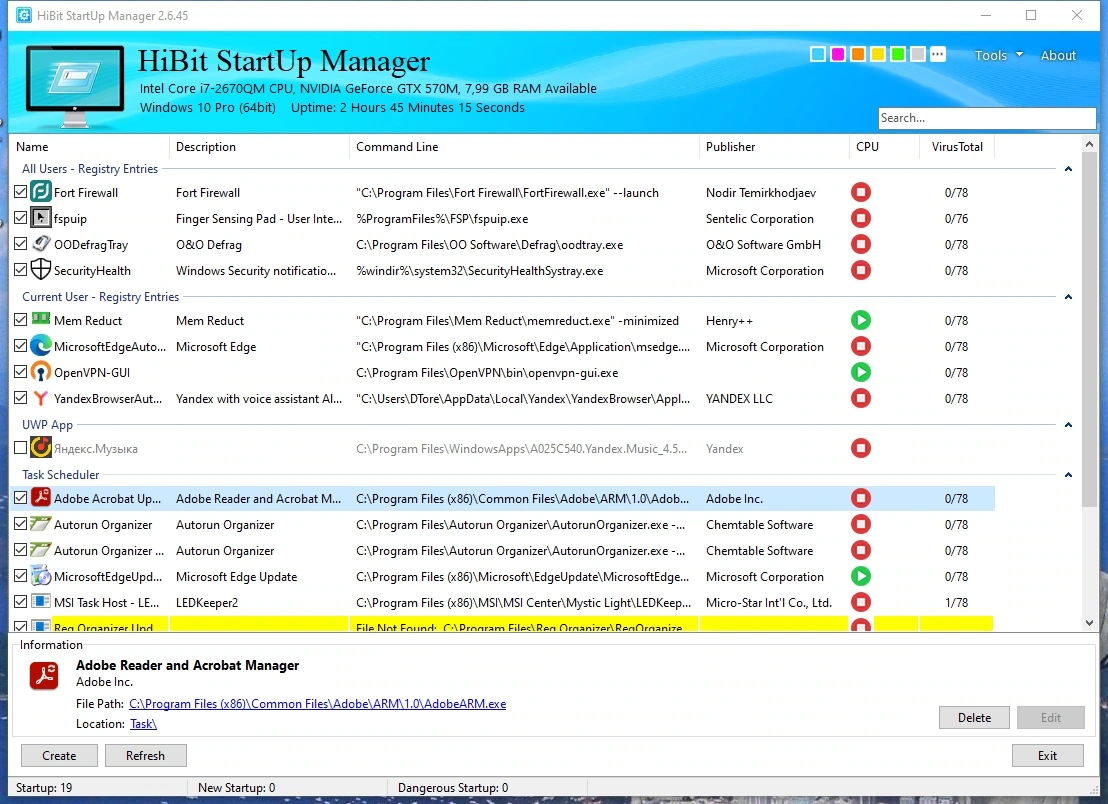Open the AdobeARM.exe file path link

click(x=317, y=704)
